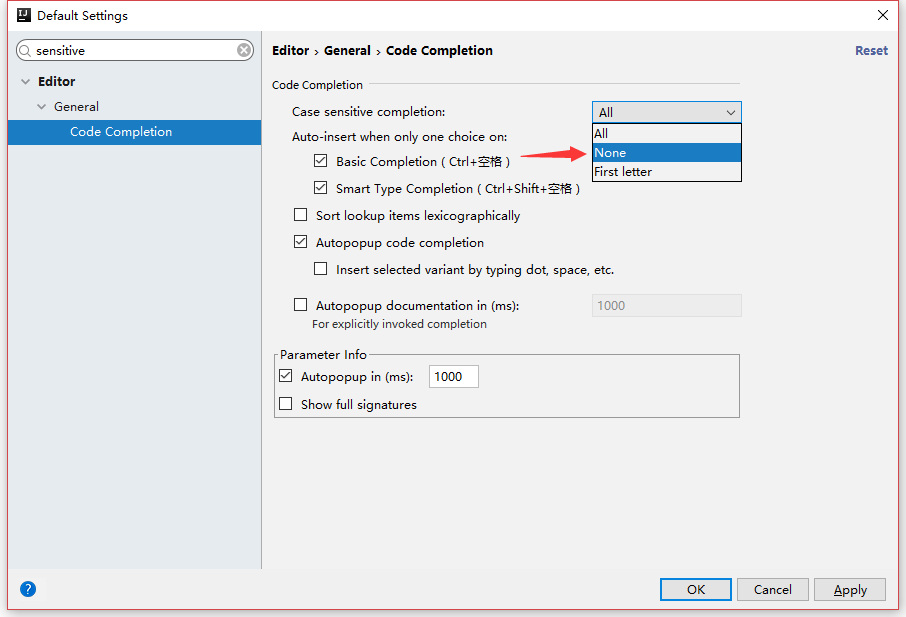Click the Reset link
This screenshot has height=617, width=906.
[x=871, y=51]
